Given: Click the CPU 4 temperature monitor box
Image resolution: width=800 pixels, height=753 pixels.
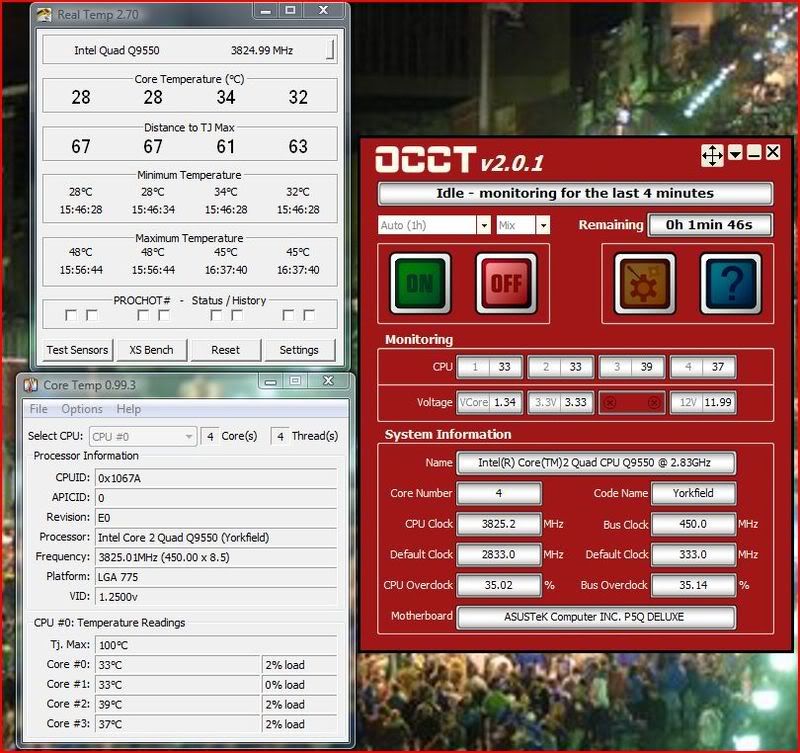Looking at the screenshot, I should point(703,367).
